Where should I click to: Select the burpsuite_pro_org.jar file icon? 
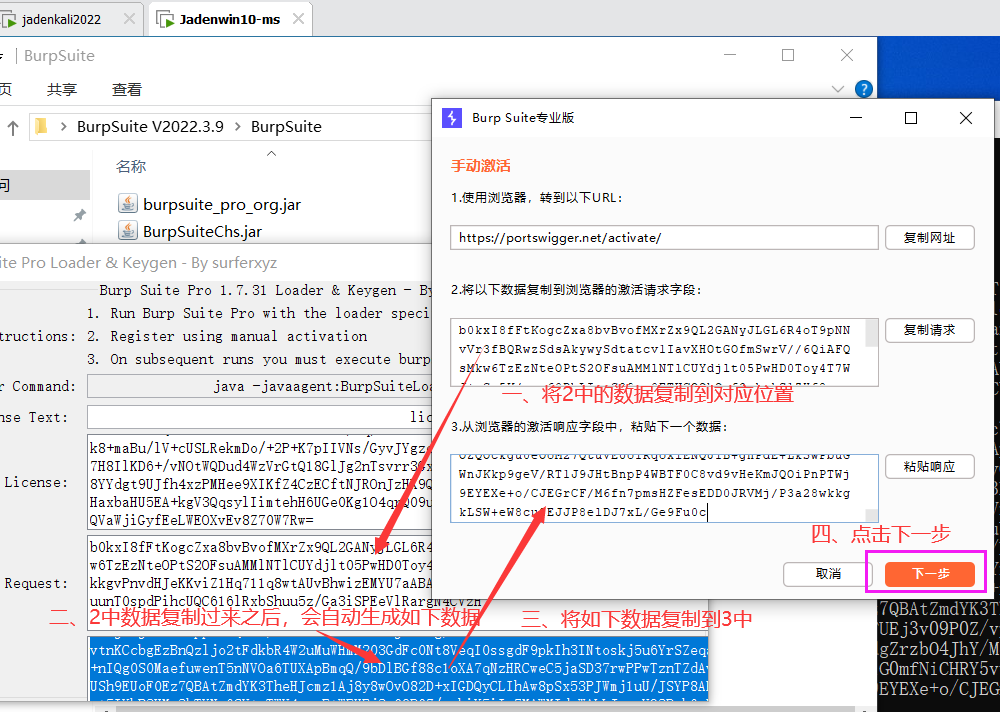pyautogui.click(x=128, y=204)
